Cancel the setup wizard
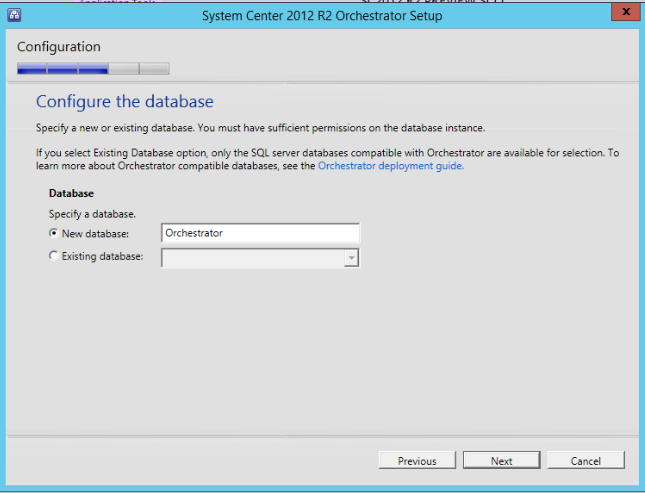This screenshot has height=494, width=645. pyautogui.click(x=585, y=461)
